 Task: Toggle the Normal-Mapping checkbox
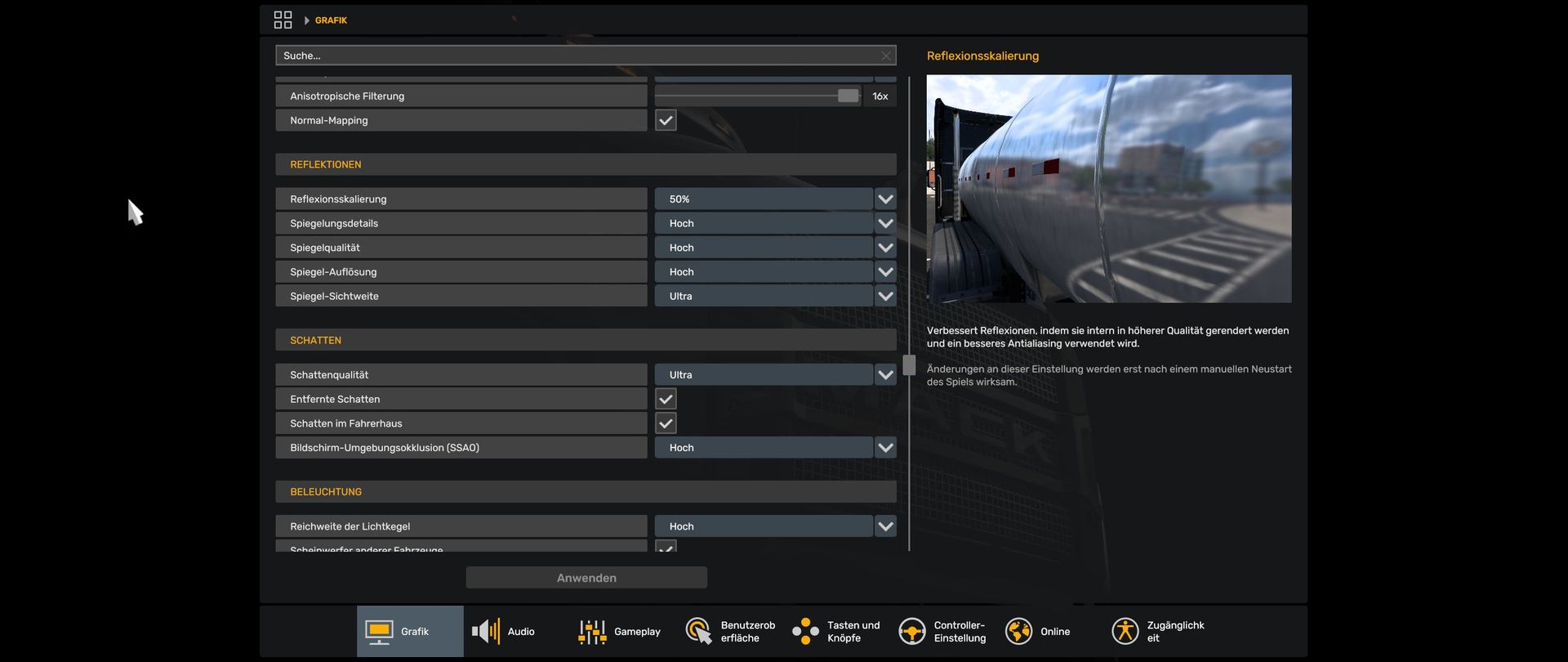666,120
